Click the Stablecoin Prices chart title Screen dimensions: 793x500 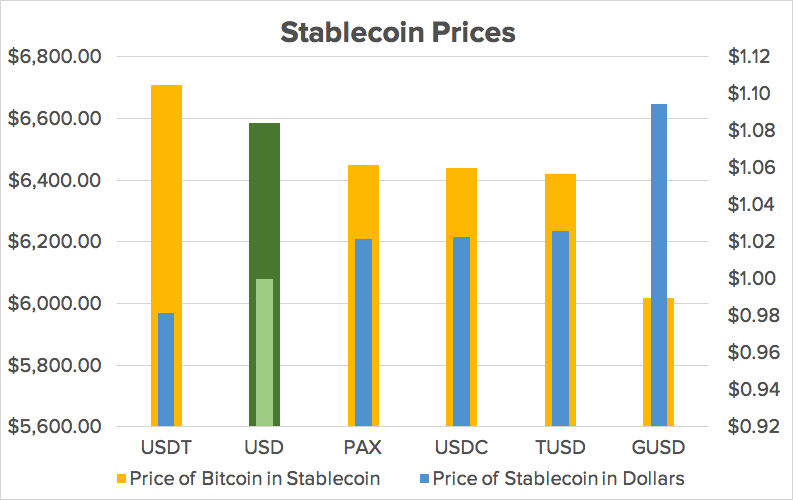coord(398,32)
